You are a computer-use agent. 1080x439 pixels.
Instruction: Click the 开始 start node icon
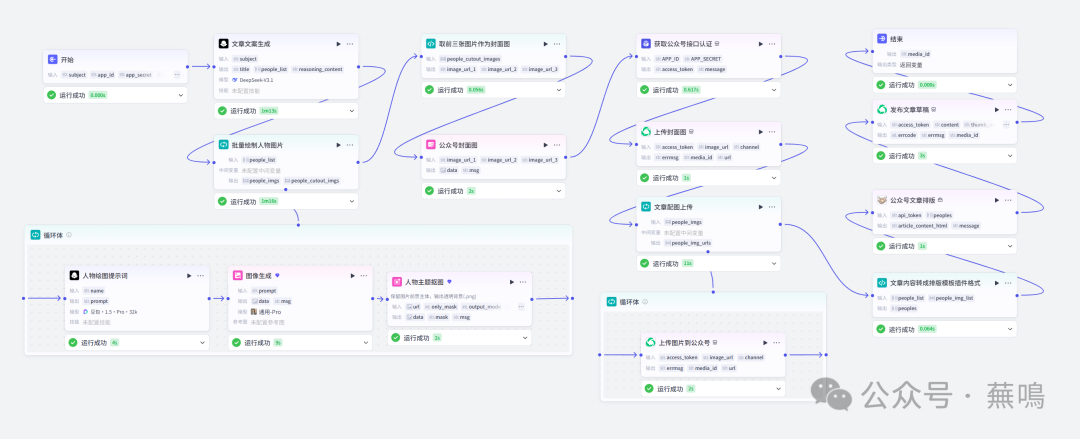(x=53, y=60)
